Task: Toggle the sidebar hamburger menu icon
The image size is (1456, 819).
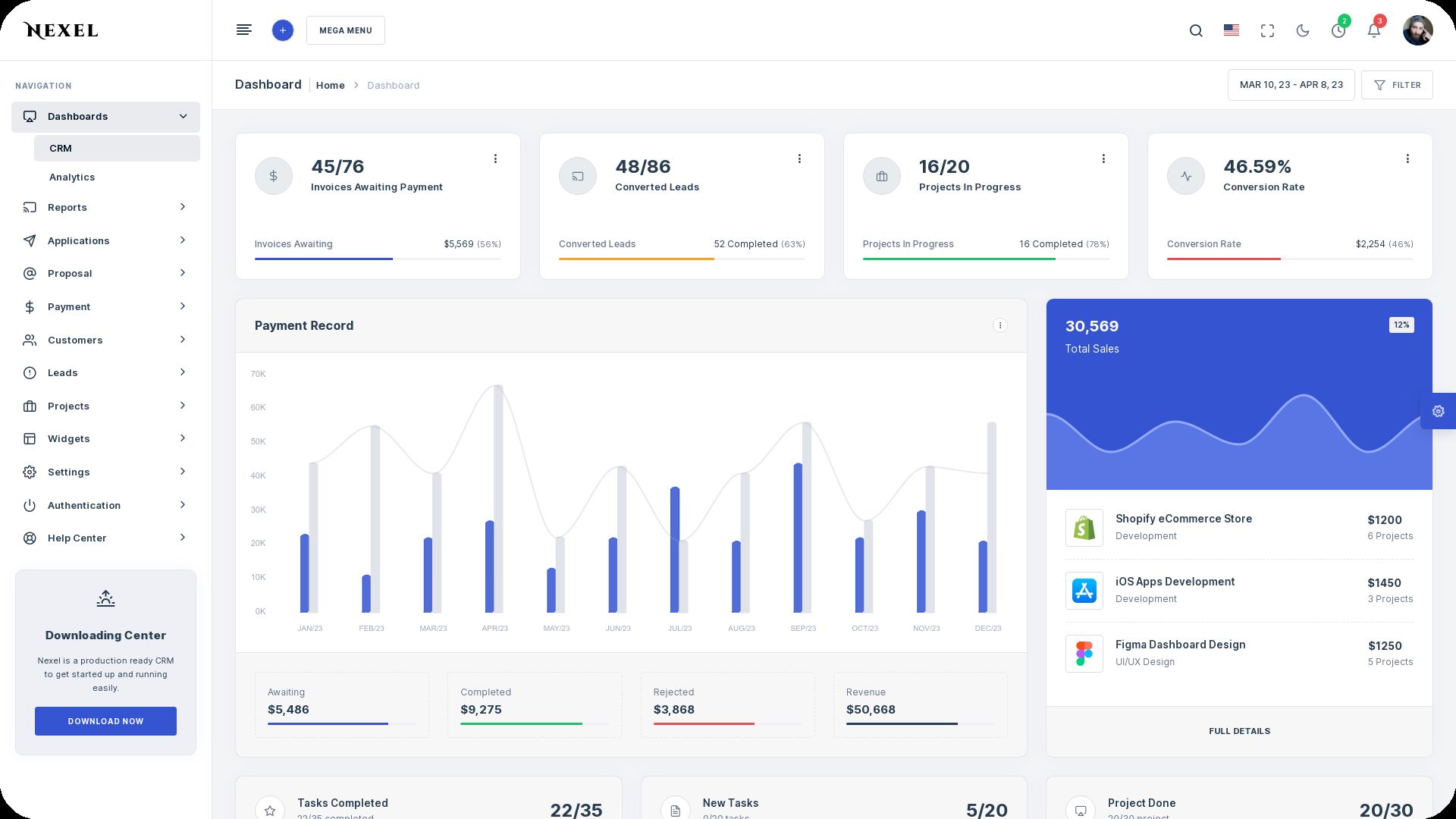Action: tap(243, 30)
